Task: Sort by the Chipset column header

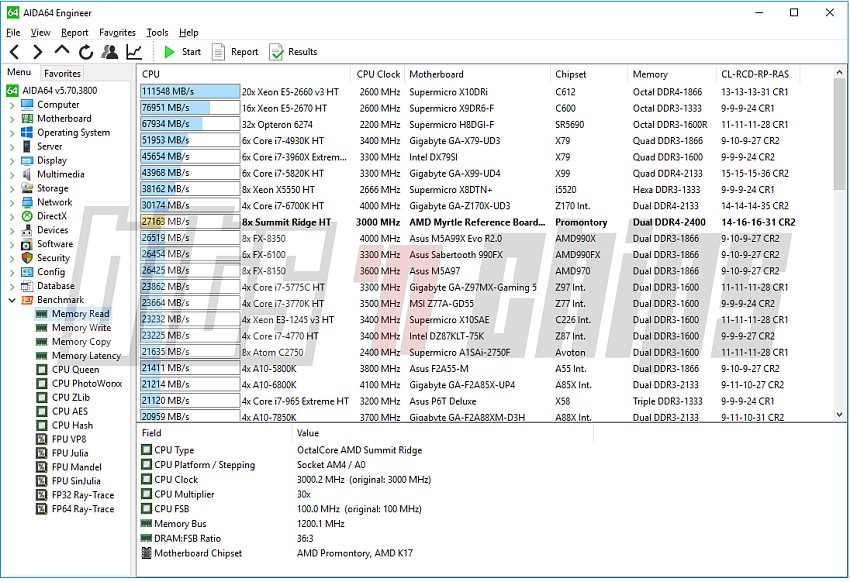Action: click(589, 74)
